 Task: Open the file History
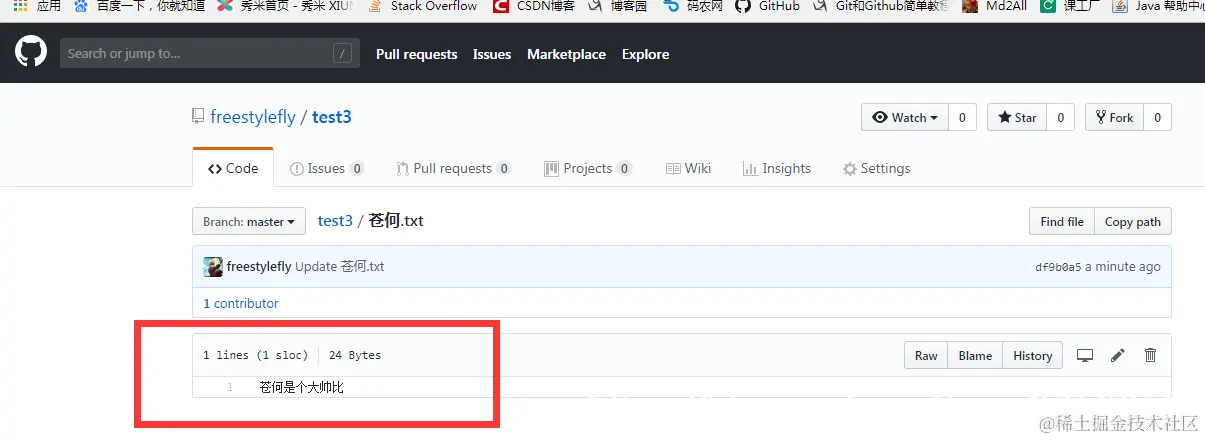[1033, 355]
